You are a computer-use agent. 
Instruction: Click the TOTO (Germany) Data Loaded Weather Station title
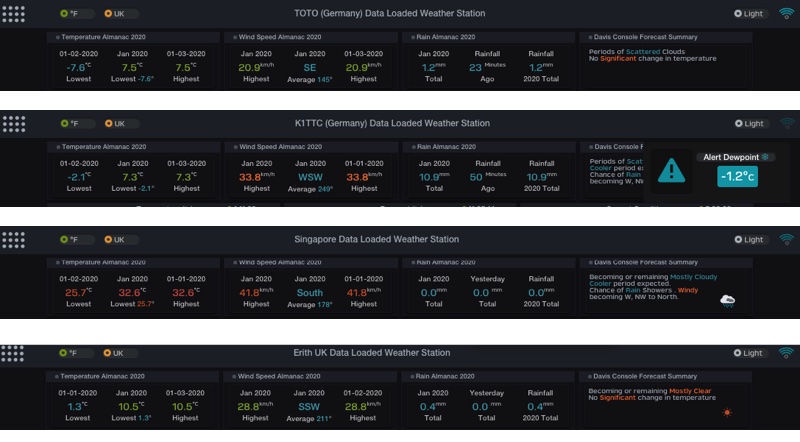tap(390, 14)
